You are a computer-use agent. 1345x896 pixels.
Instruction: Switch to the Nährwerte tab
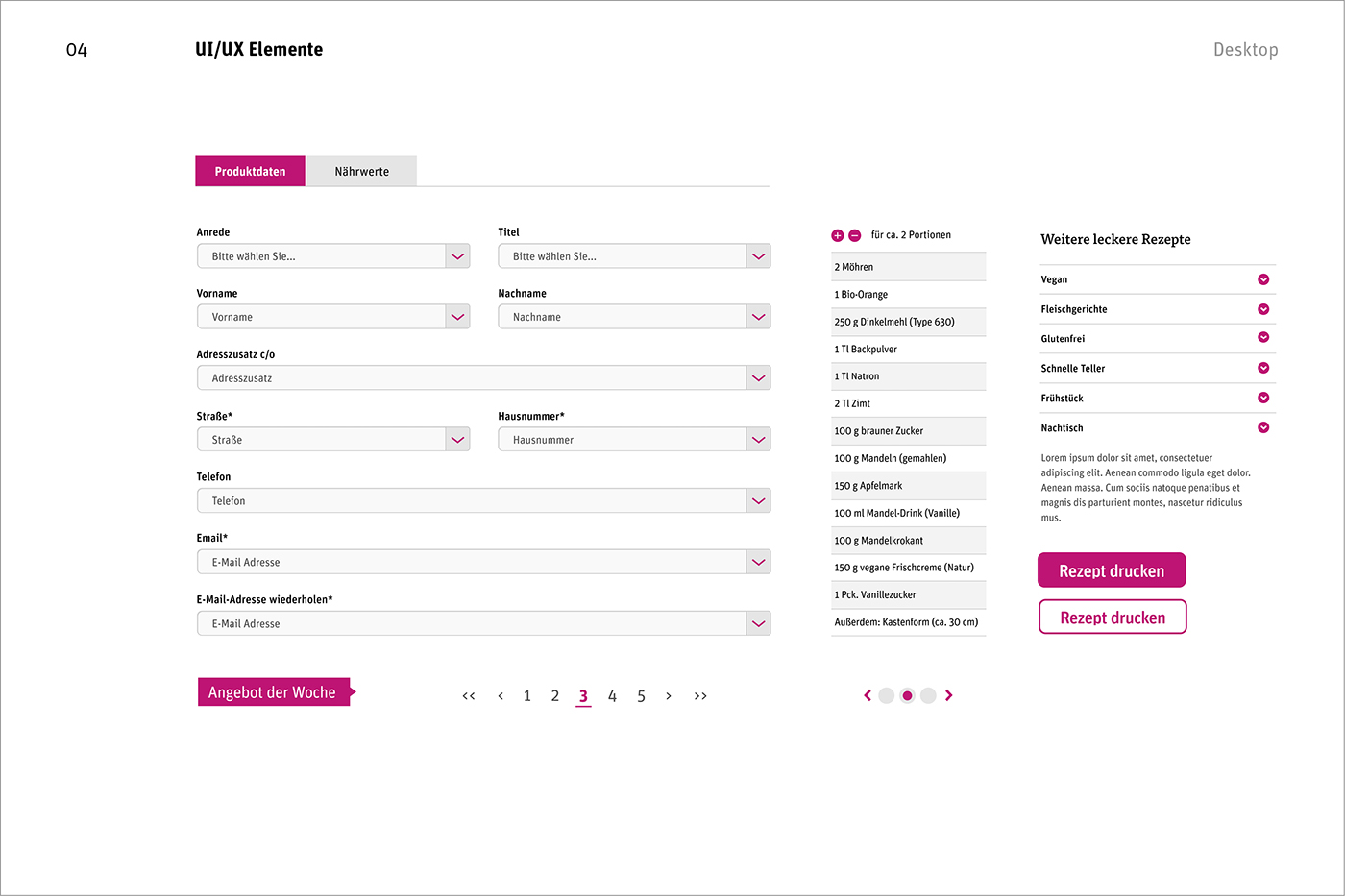point(362,171)
